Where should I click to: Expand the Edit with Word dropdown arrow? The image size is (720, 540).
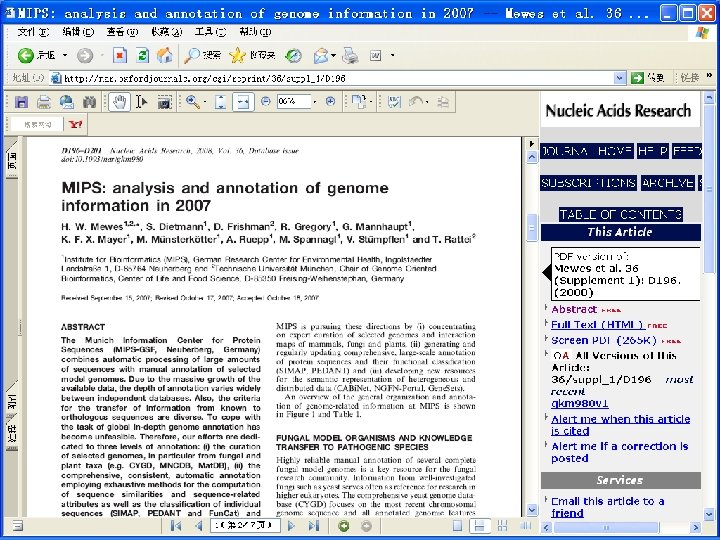point(392,56)
